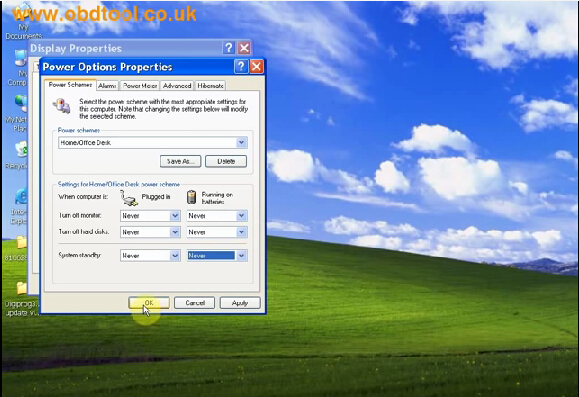This screenshot has width=579, height=397.
Task: Switch to the Advanced tab
Action: [177, 86]
